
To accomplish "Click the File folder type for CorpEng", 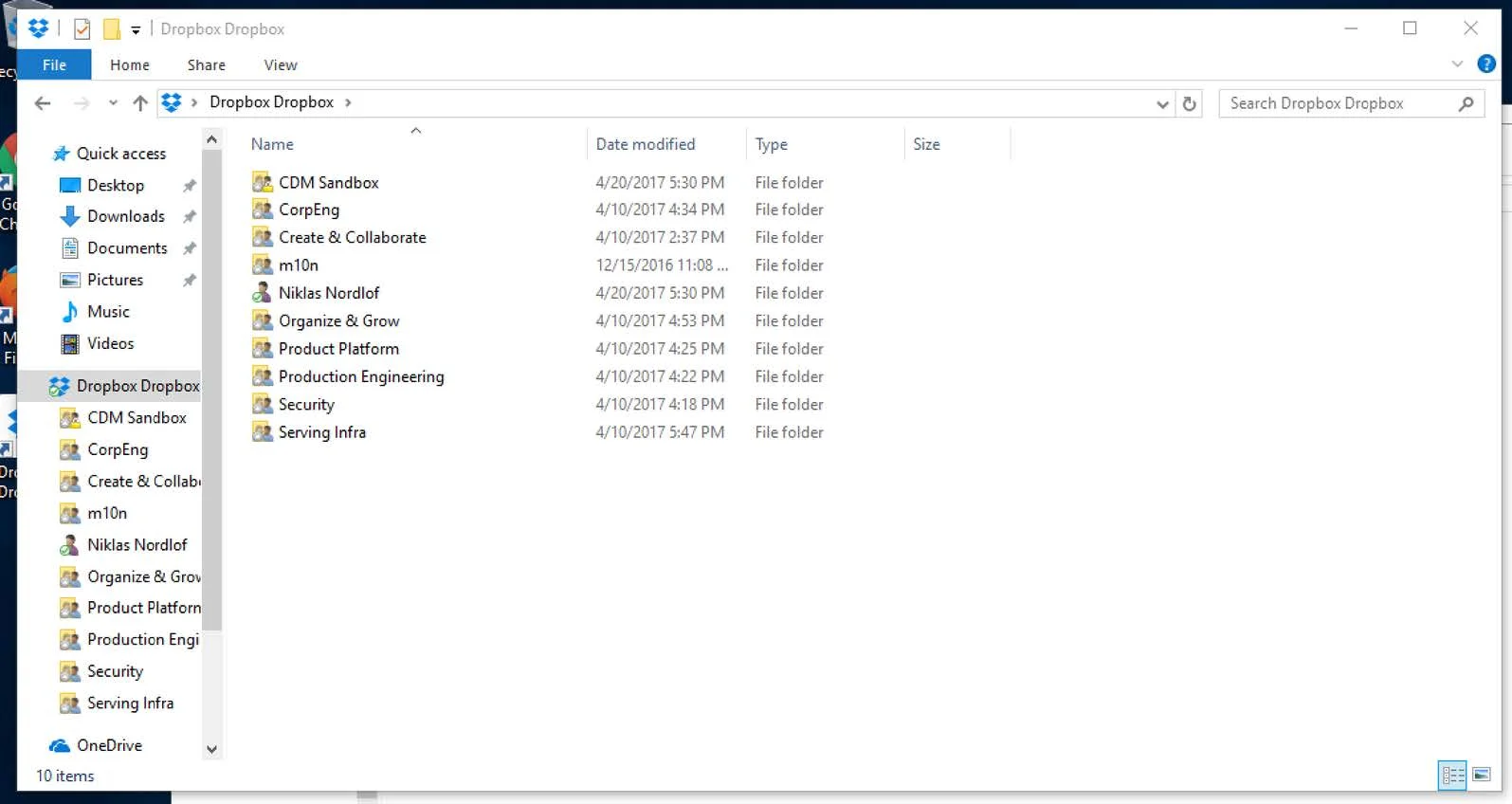I will point(789,210).
